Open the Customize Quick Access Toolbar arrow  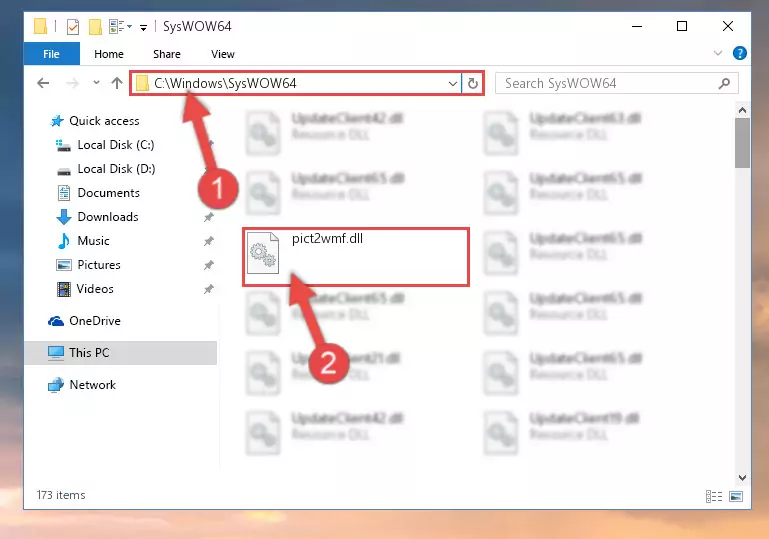[143, 27]
